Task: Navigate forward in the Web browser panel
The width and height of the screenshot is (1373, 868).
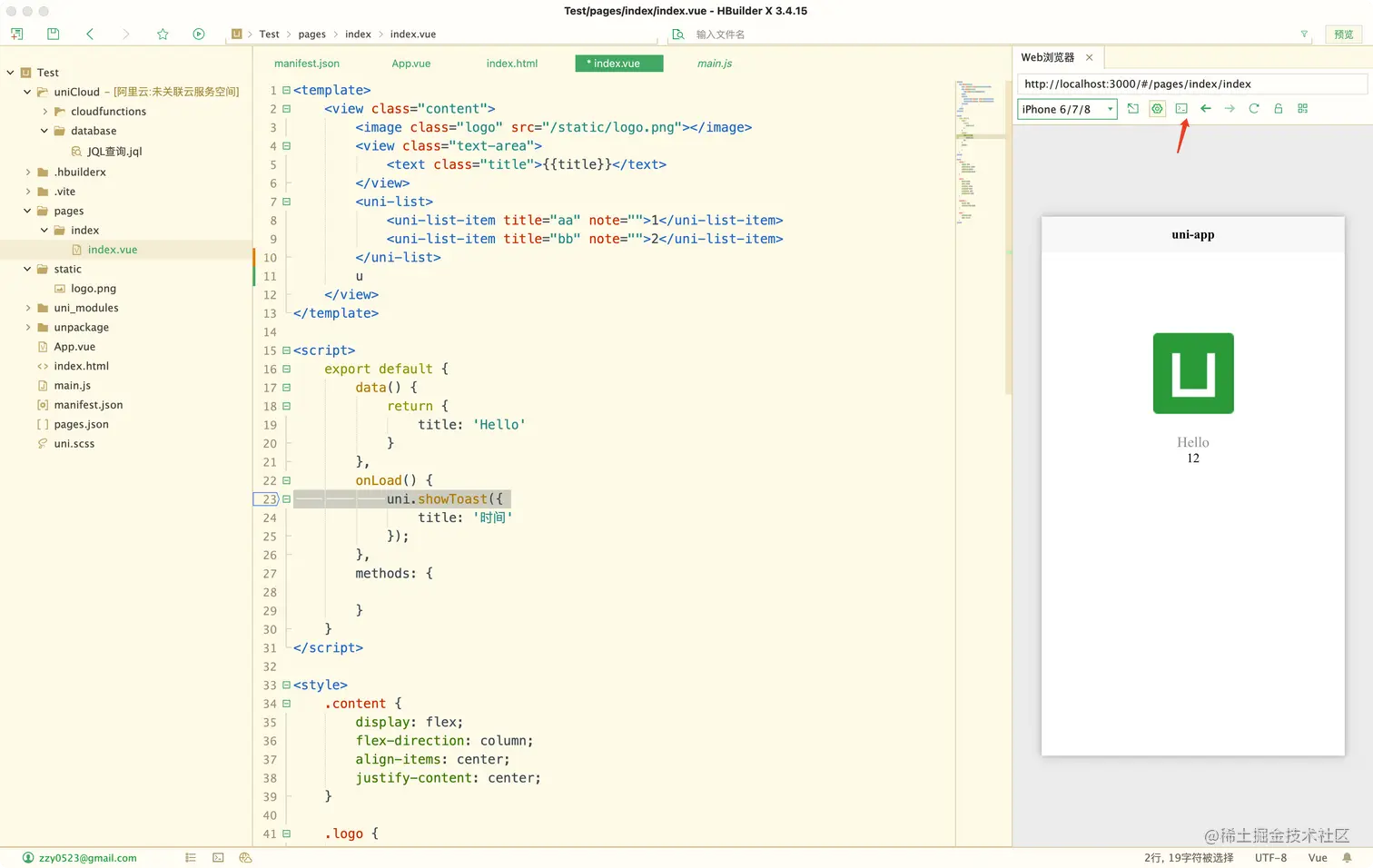Action: pos(1230,108)
